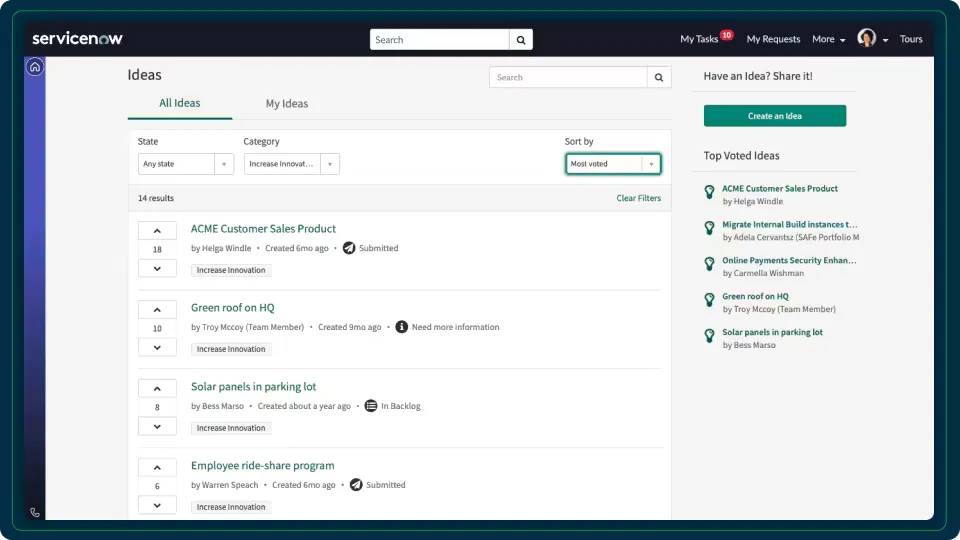This screenshot has width=960, height=540.
Task: Switch to the My Ideas tab
Action: pos(287,104)
